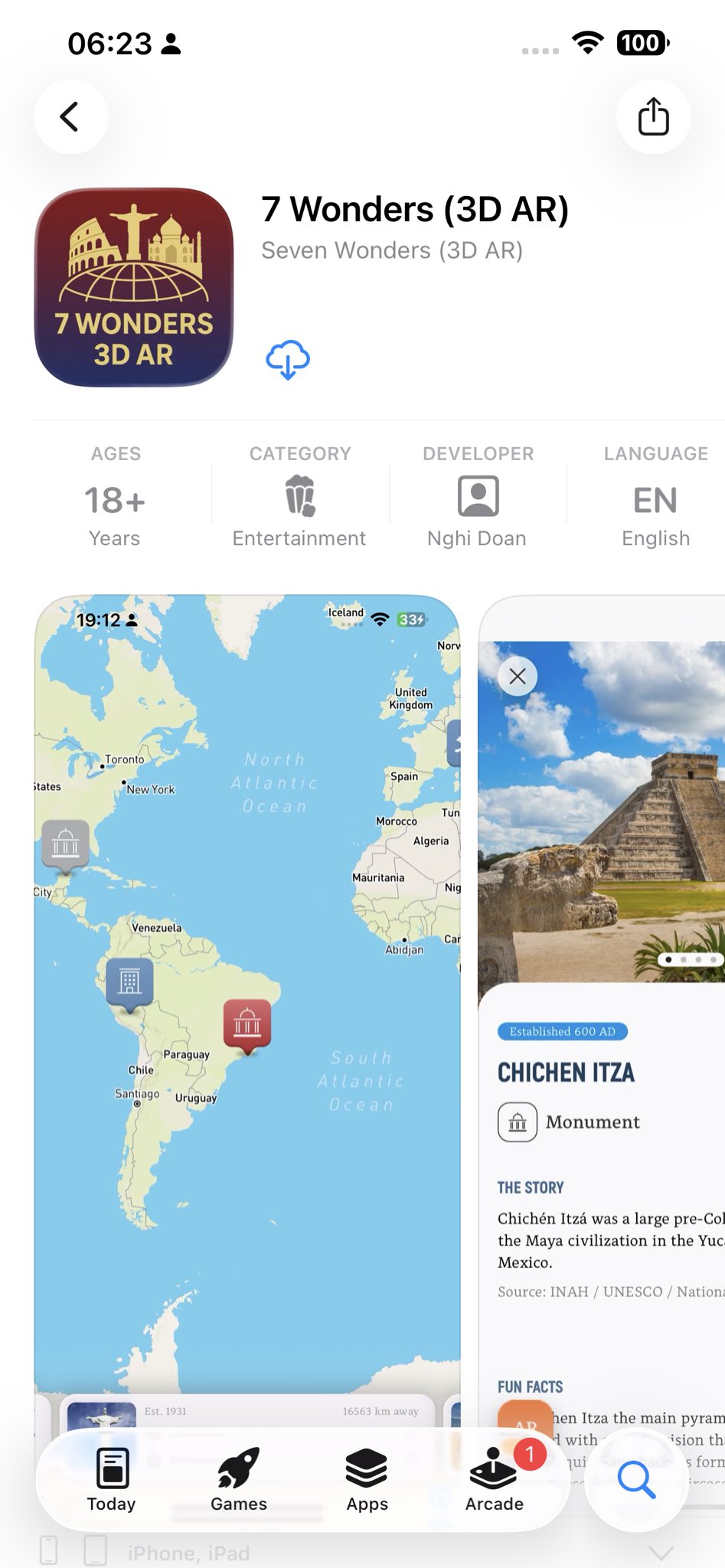Open the Chichen Itza screenshot preview

tap(602, 995)
